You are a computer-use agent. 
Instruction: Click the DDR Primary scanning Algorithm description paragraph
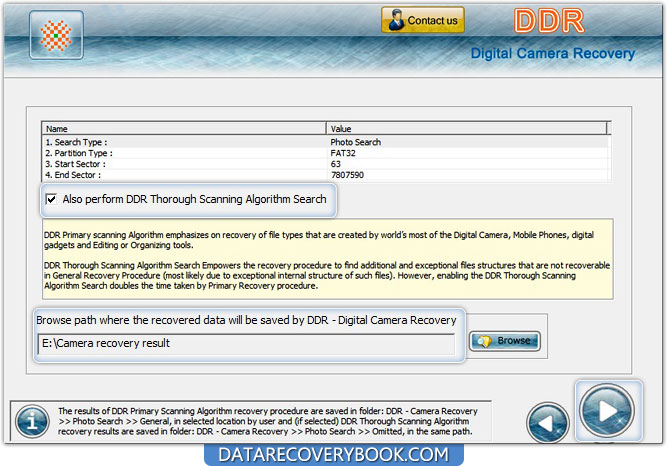319,240
